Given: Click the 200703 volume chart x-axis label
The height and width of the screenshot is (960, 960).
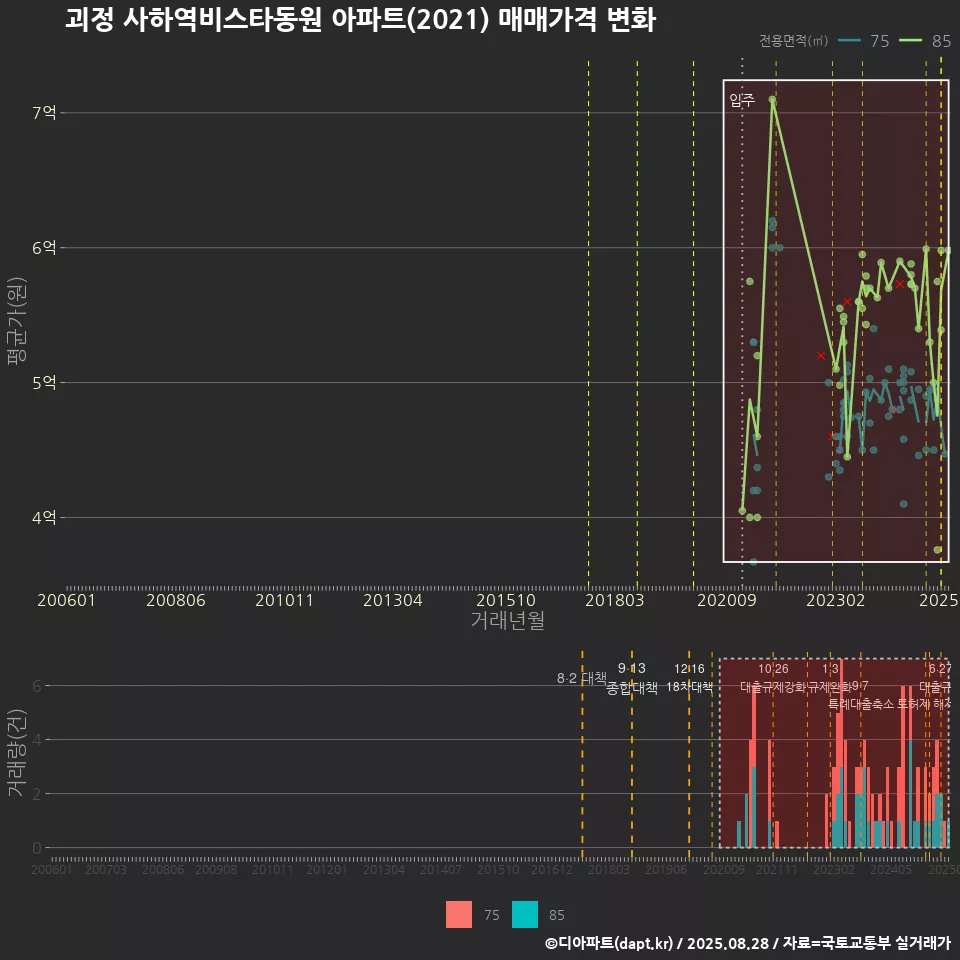Looking at the screenshot, I should (106, 869).
